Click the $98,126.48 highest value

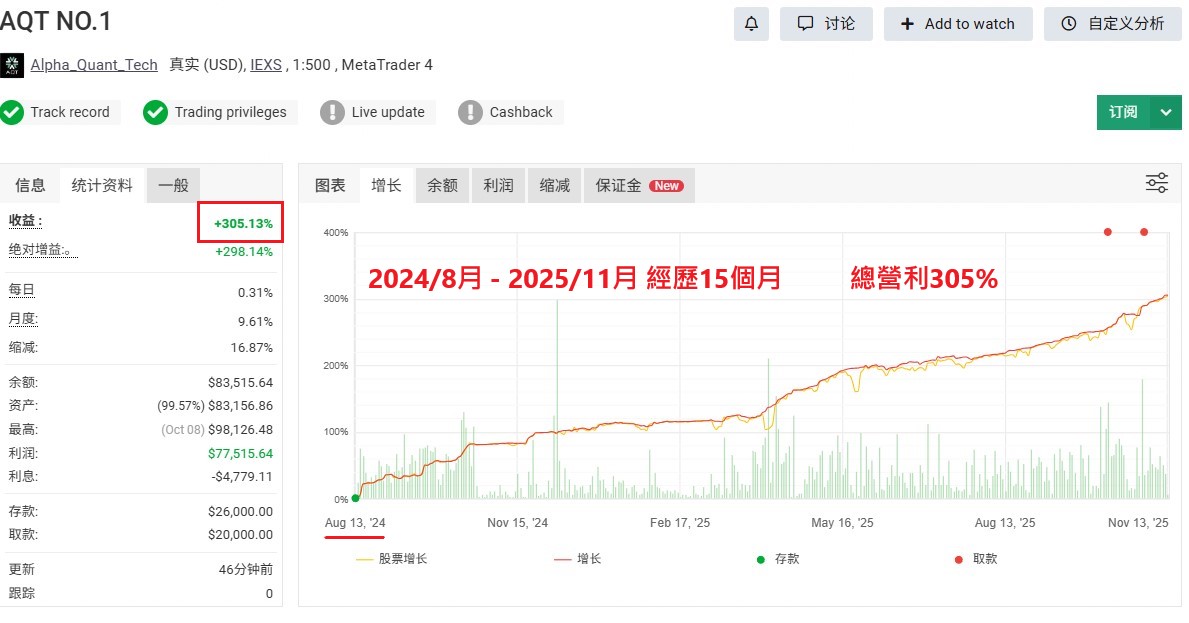point(240,430)
